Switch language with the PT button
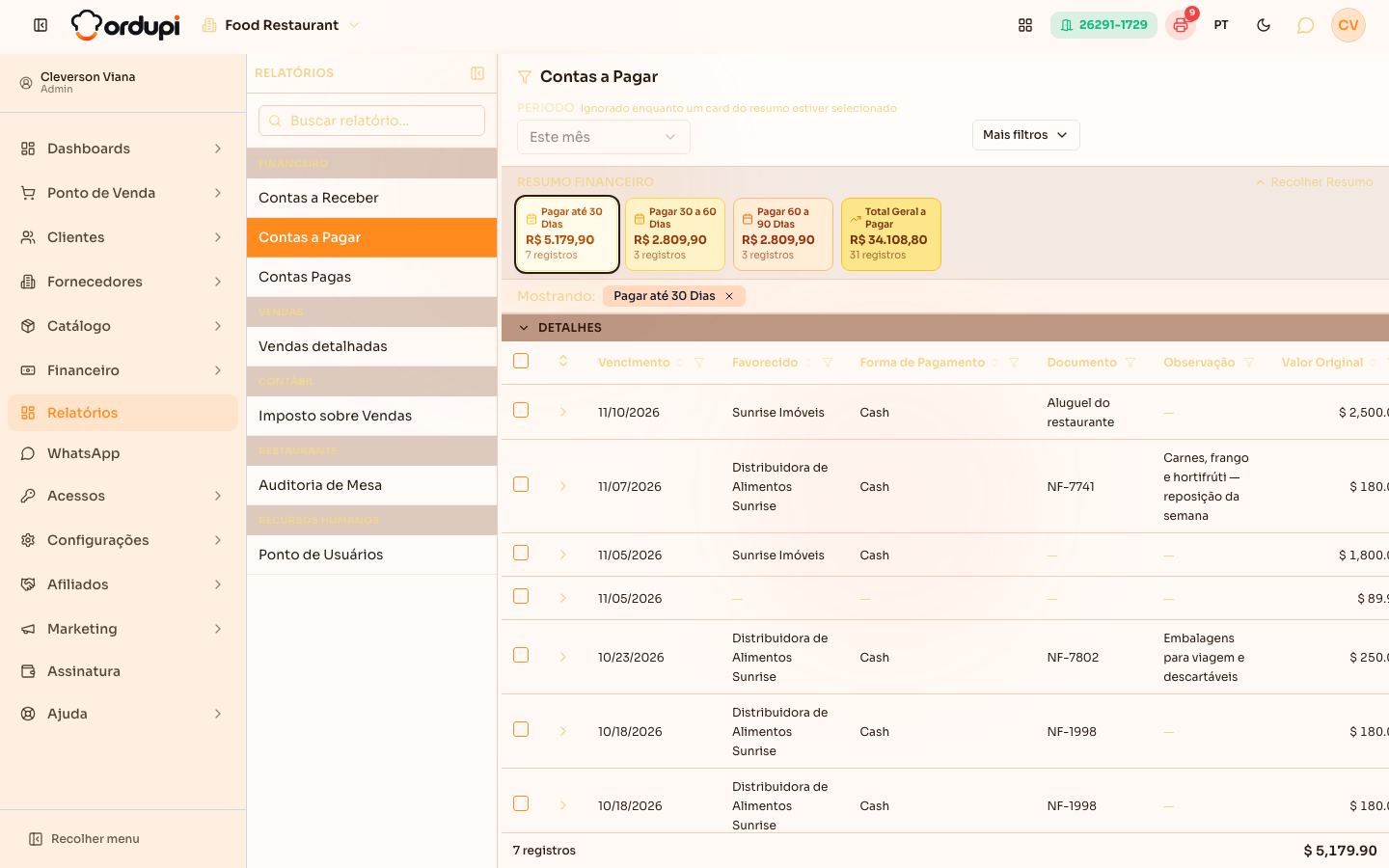This screenshot has height=868, width=1389. click(1221, 25)
